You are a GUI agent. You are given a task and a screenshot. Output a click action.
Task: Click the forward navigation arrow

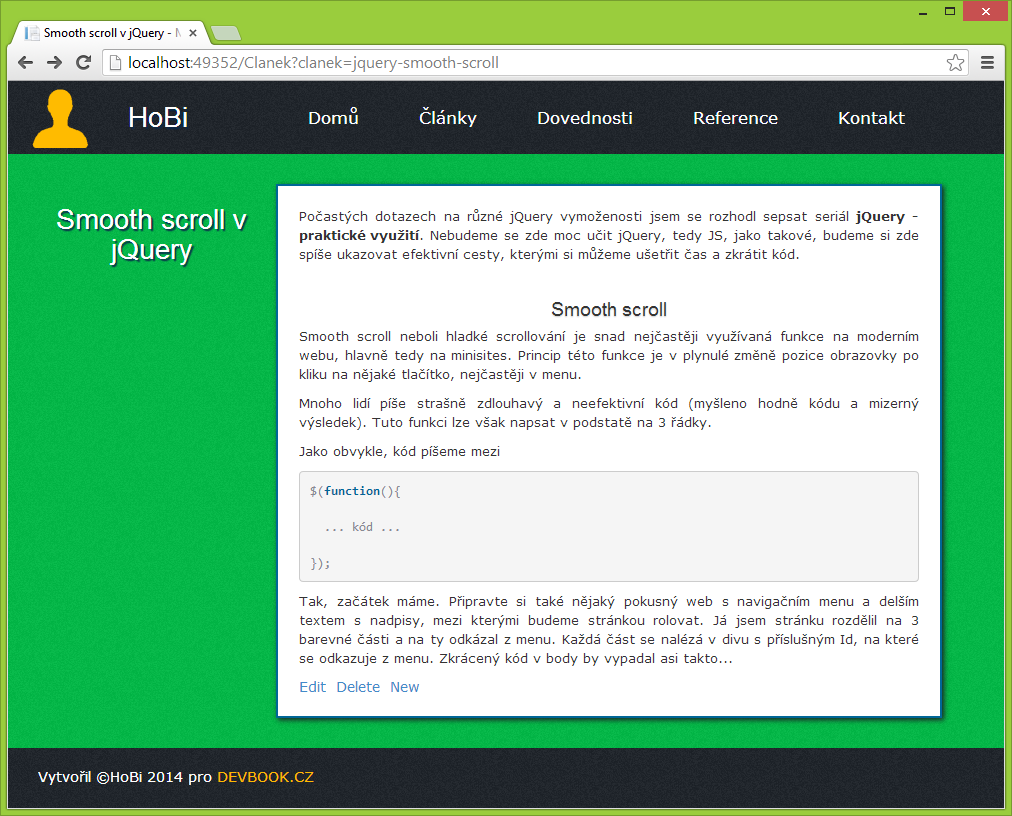[54, 62]
